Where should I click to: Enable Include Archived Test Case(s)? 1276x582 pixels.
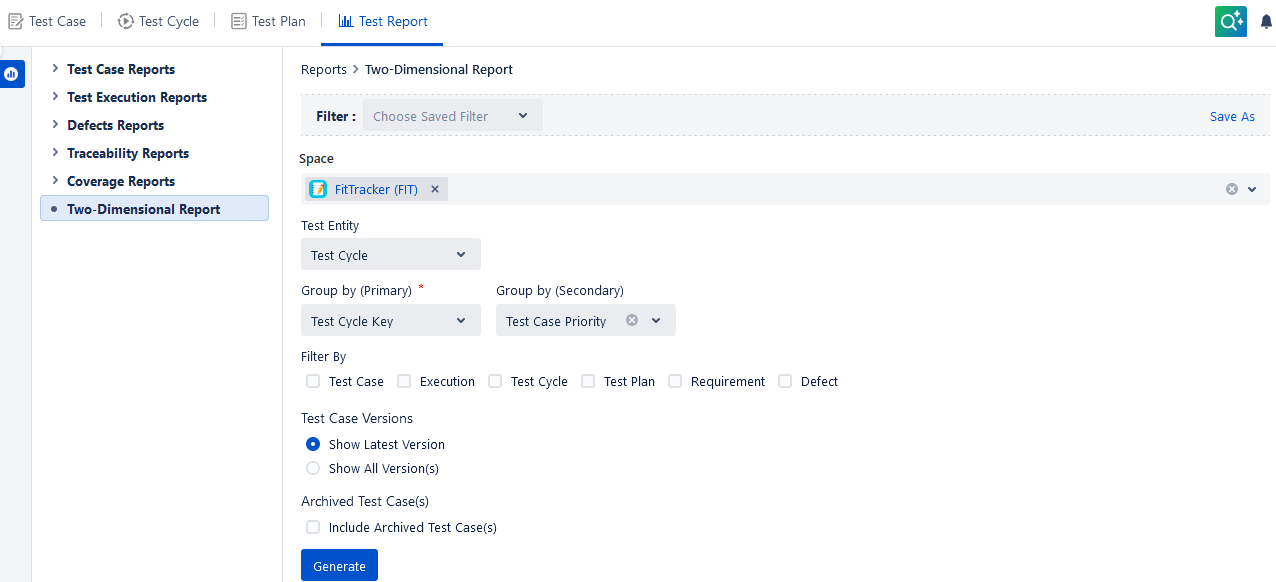tap(313, 527)
